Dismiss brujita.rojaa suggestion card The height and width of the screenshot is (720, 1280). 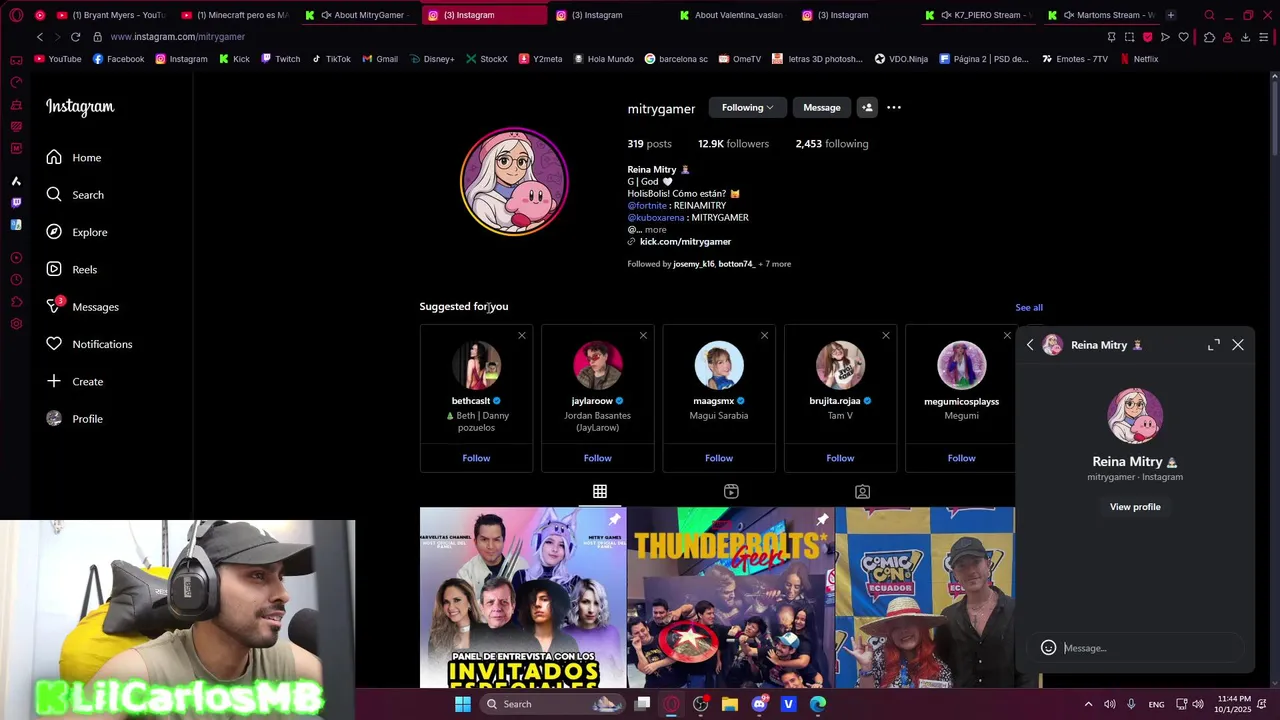[x=885, y=335]
